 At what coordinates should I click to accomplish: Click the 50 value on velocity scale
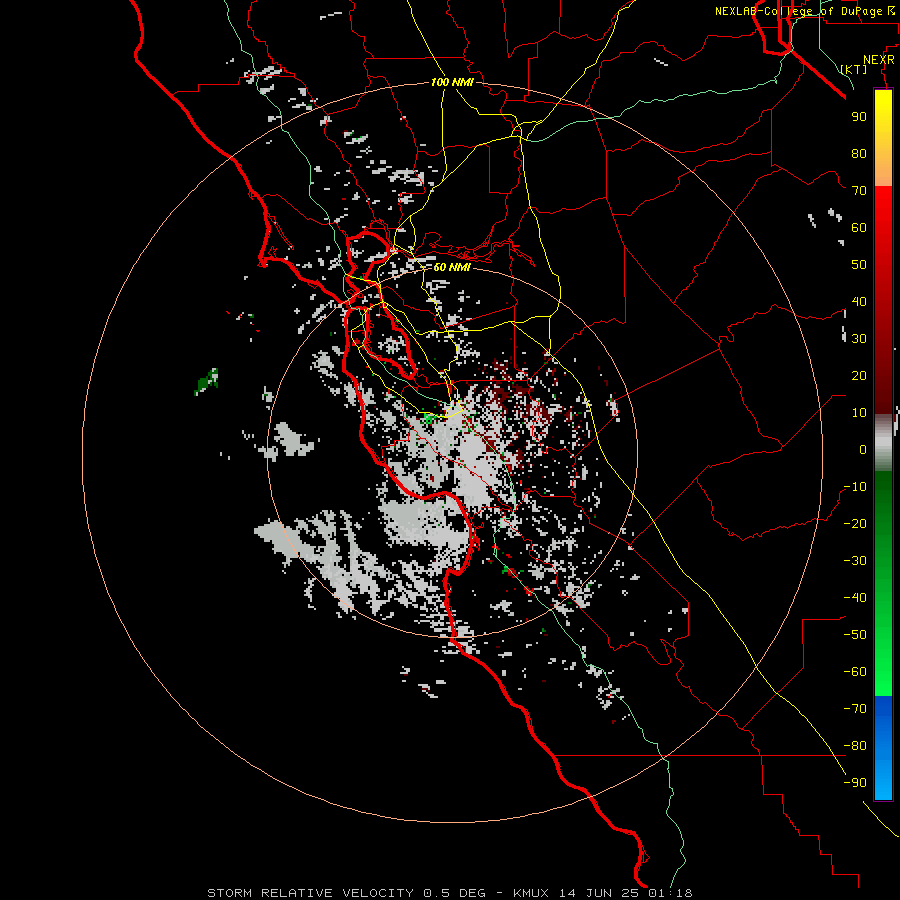(859, 265)
